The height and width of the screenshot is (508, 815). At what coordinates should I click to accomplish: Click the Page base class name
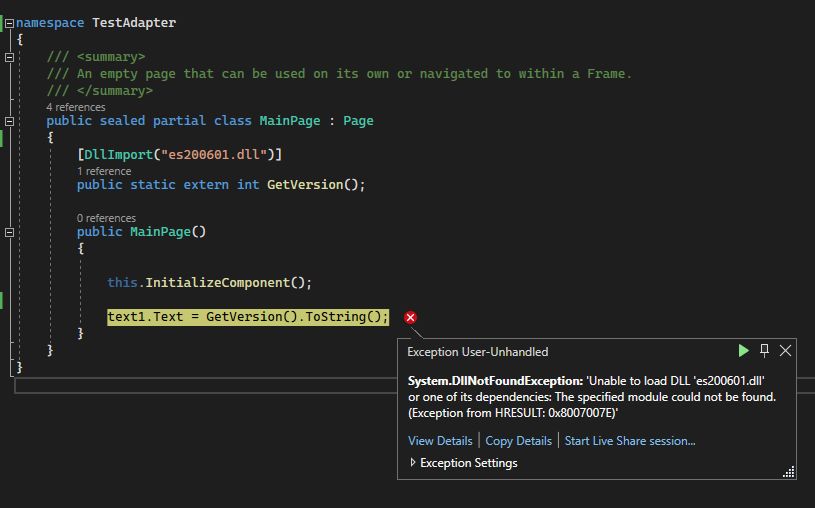tap(358, 121)
